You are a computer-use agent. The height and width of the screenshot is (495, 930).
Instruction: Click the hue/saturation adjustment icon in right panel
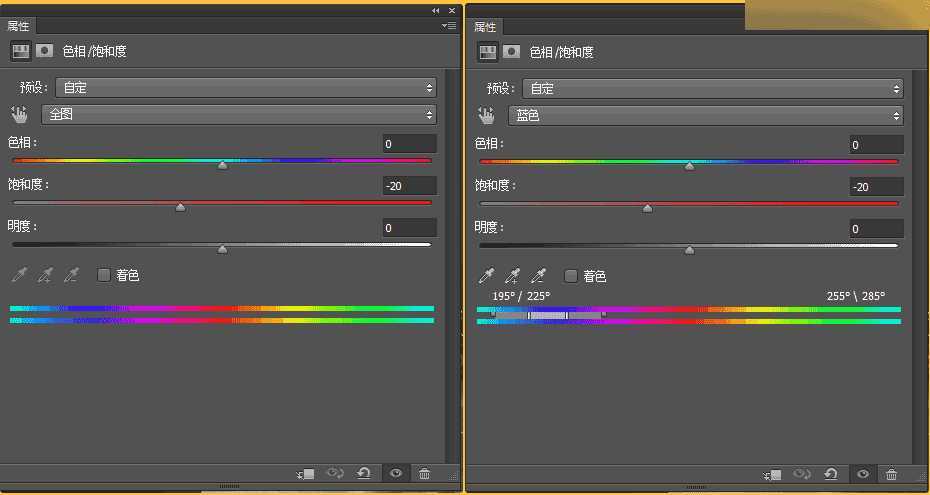[487, 52]
